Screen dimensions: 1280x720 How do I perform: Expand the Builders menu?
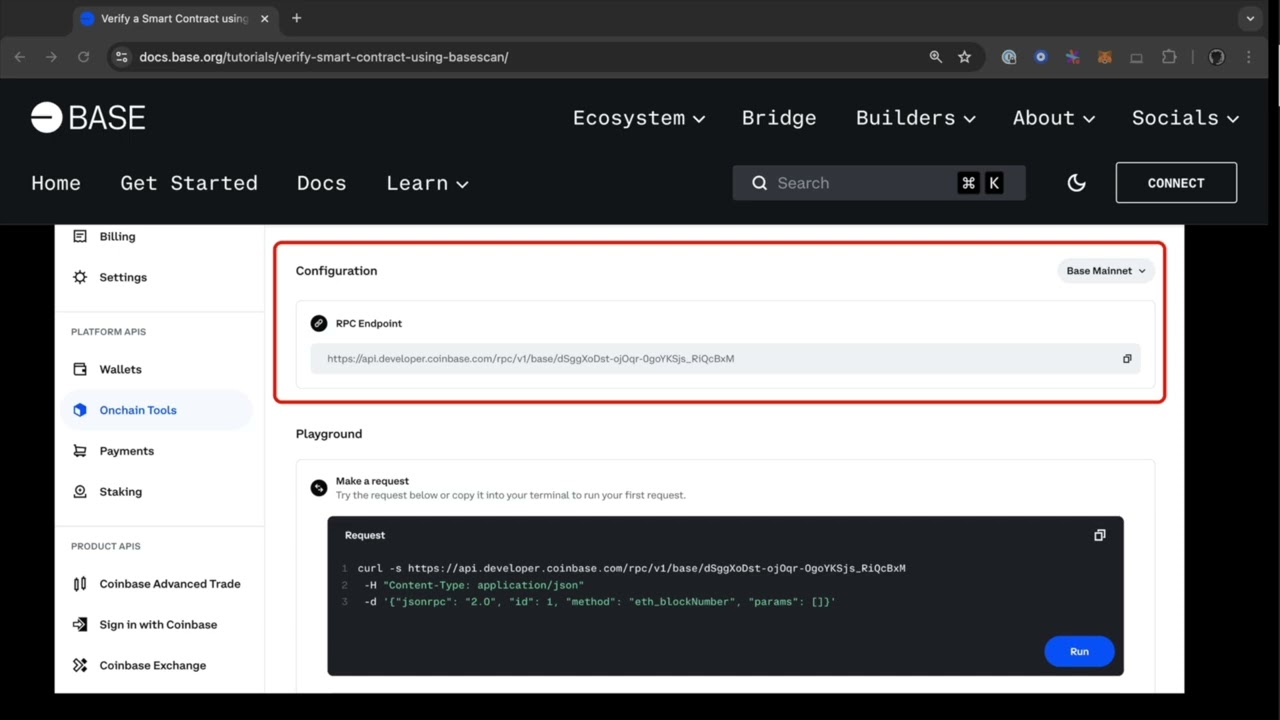[x=915, y=118]
